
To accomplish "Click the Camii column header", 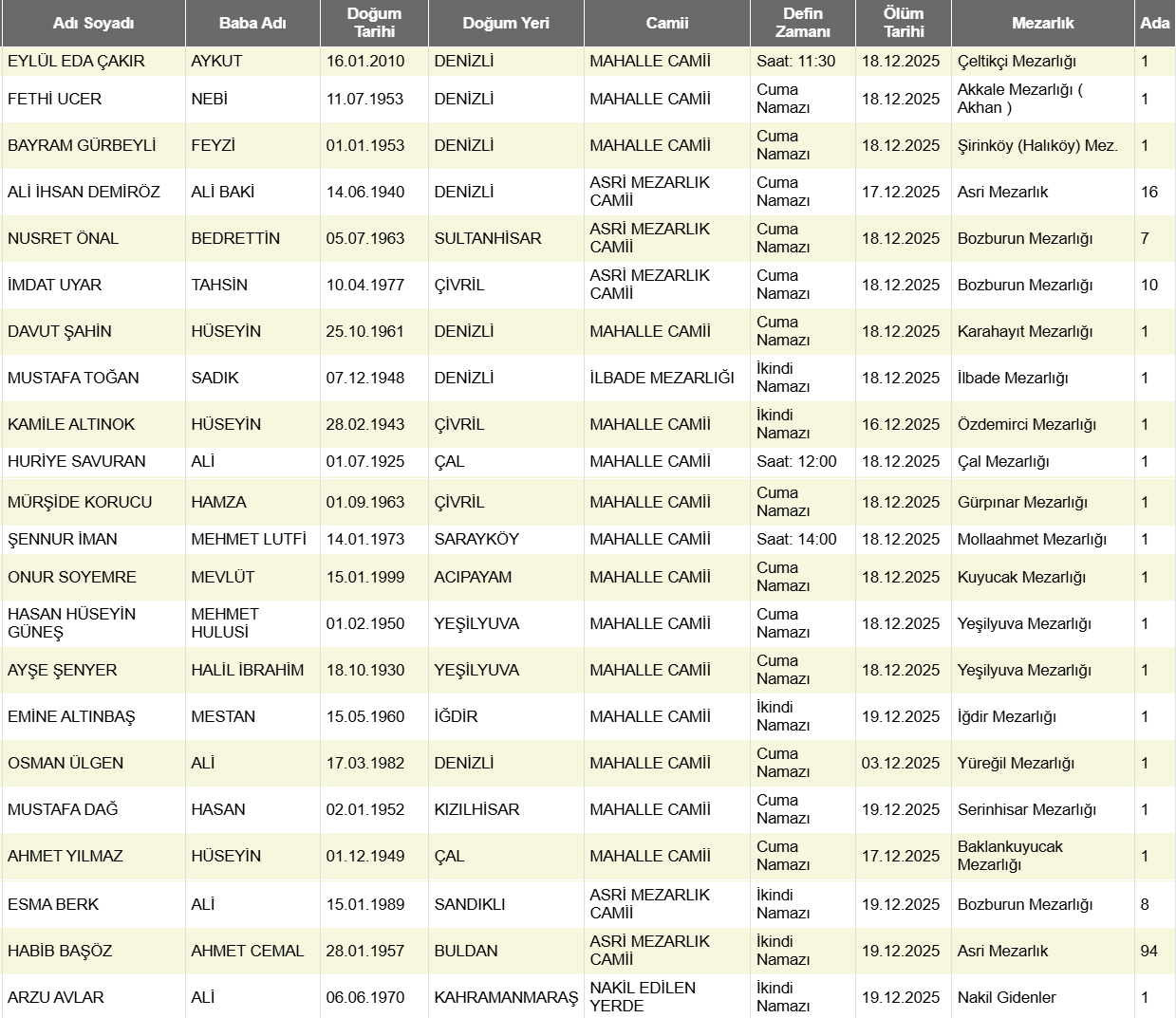I will pos(667,23).
